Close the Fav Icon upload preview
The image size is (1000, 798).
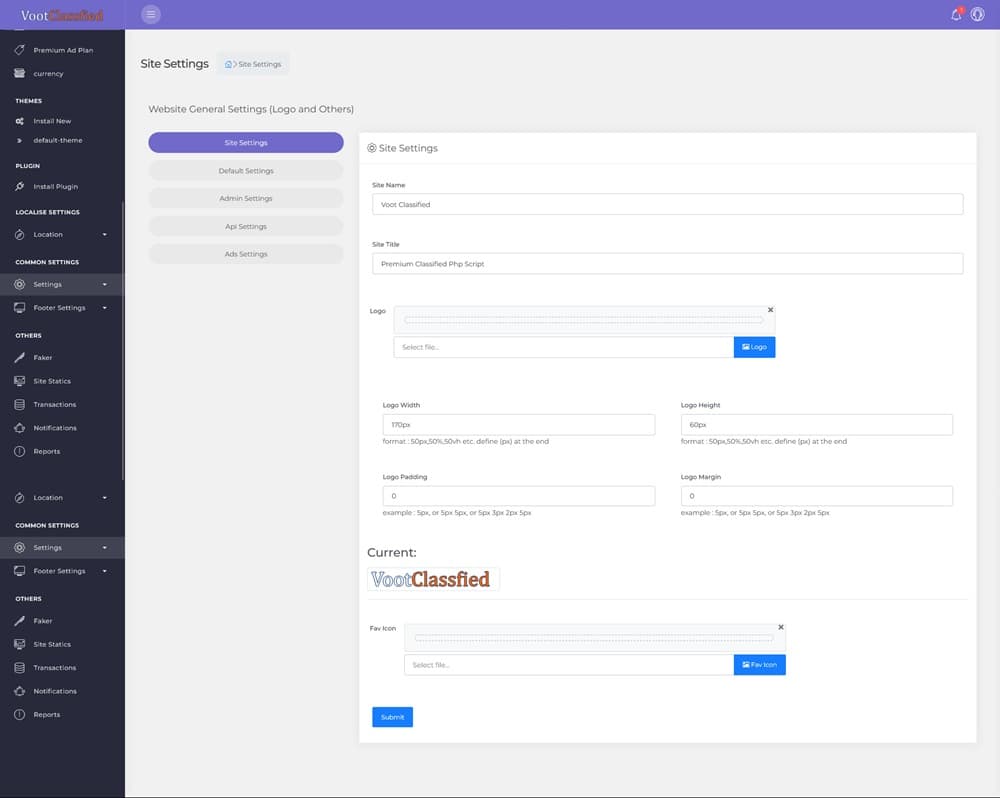click(x=781, y=627)
